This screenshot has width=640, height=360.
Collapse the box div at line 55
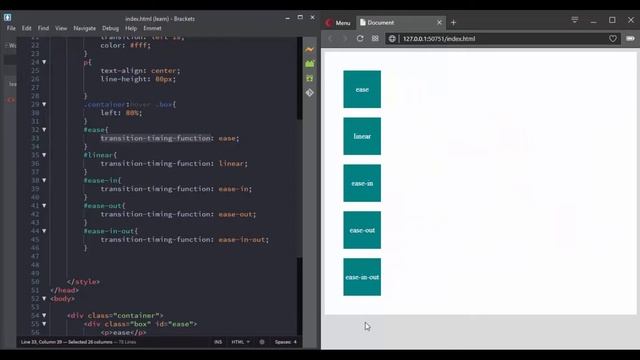44,324
